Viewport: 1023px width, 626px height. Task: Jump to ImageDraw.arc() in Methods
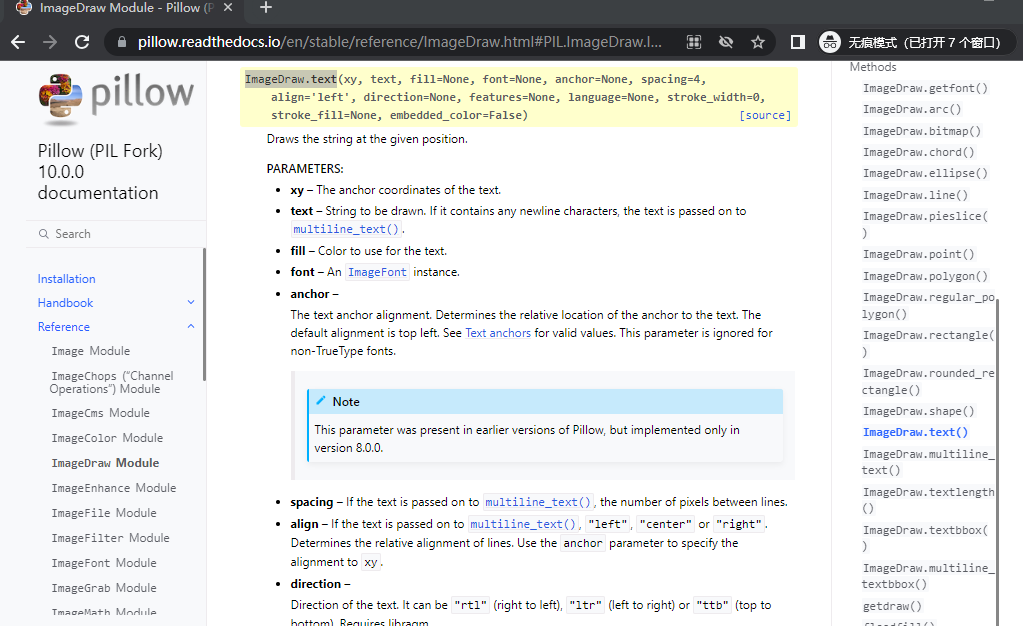912,109
